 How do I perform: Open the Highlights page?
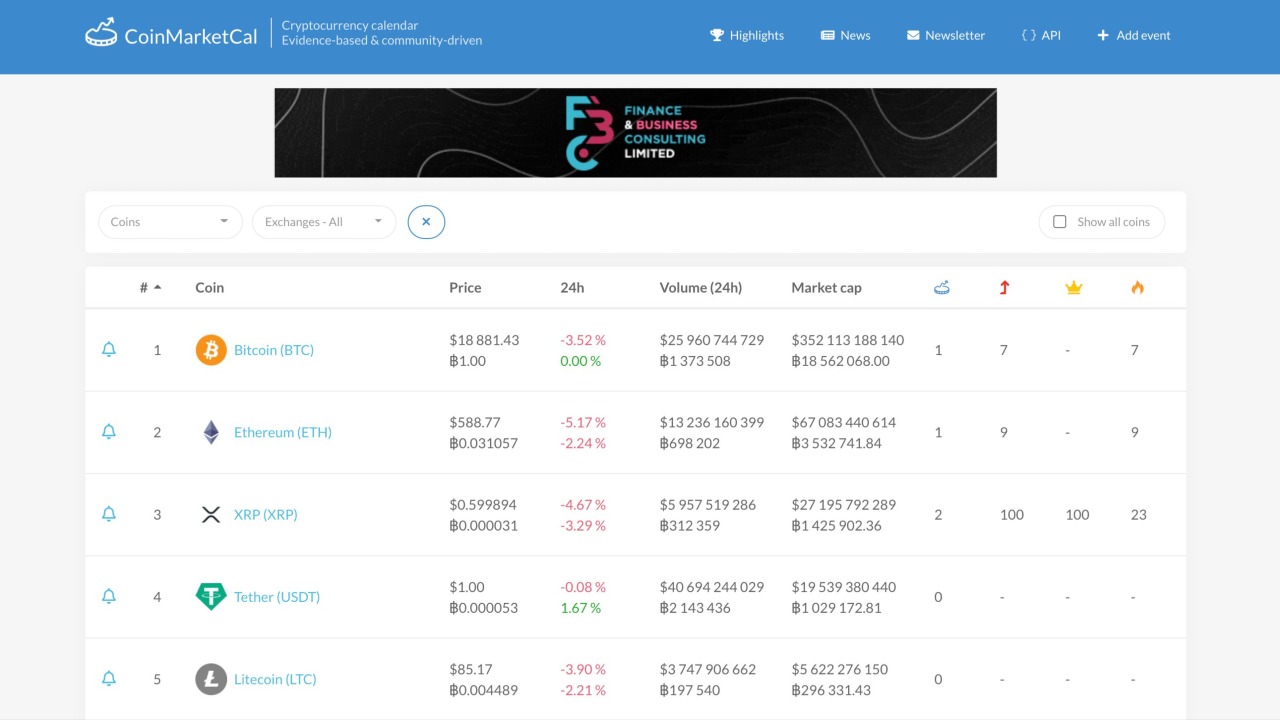pyautogui.click(x=747, y=35)
